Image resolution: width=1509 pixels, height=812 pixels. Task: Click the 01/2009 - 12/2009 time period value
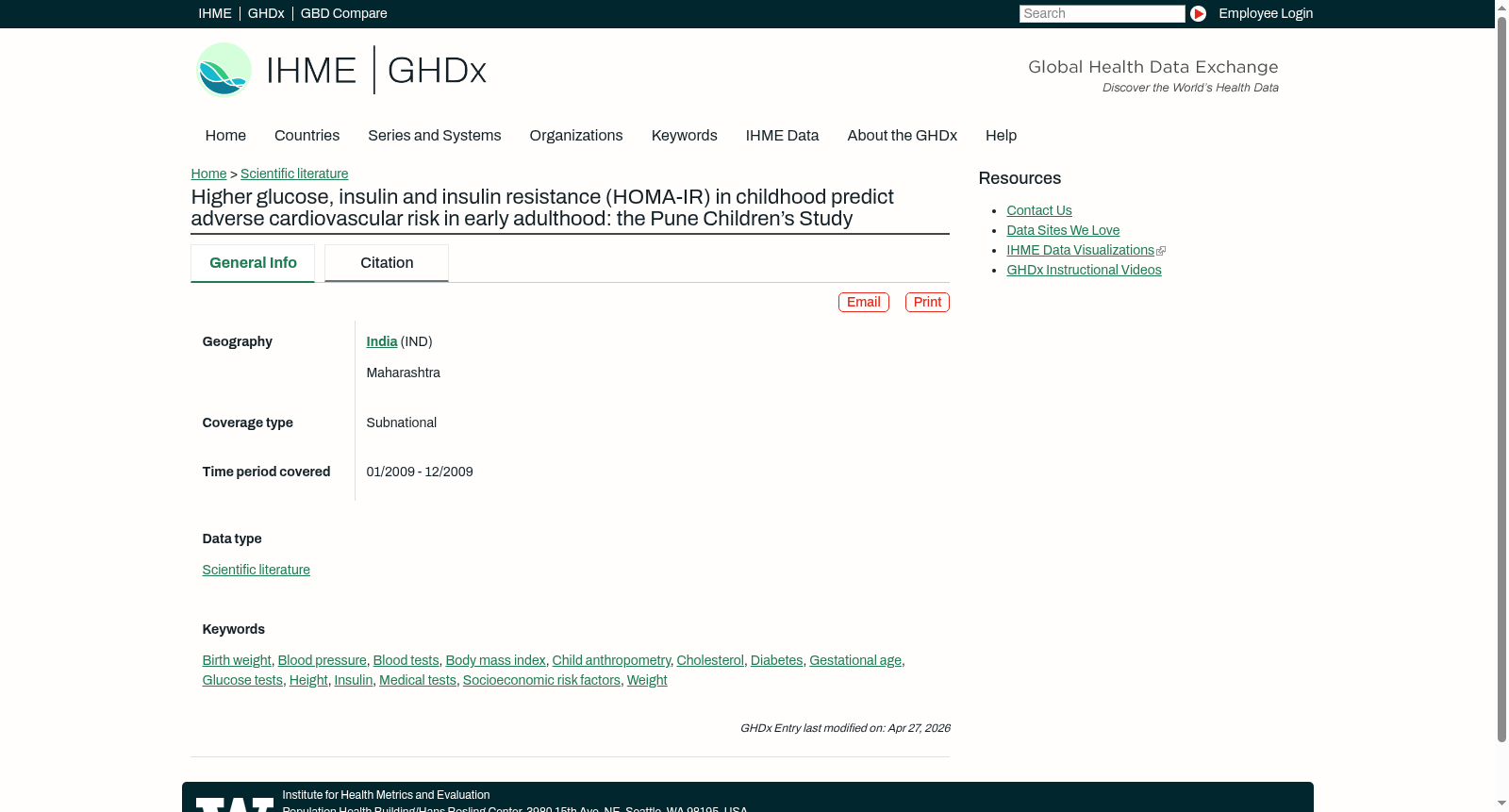click(420, 472)
